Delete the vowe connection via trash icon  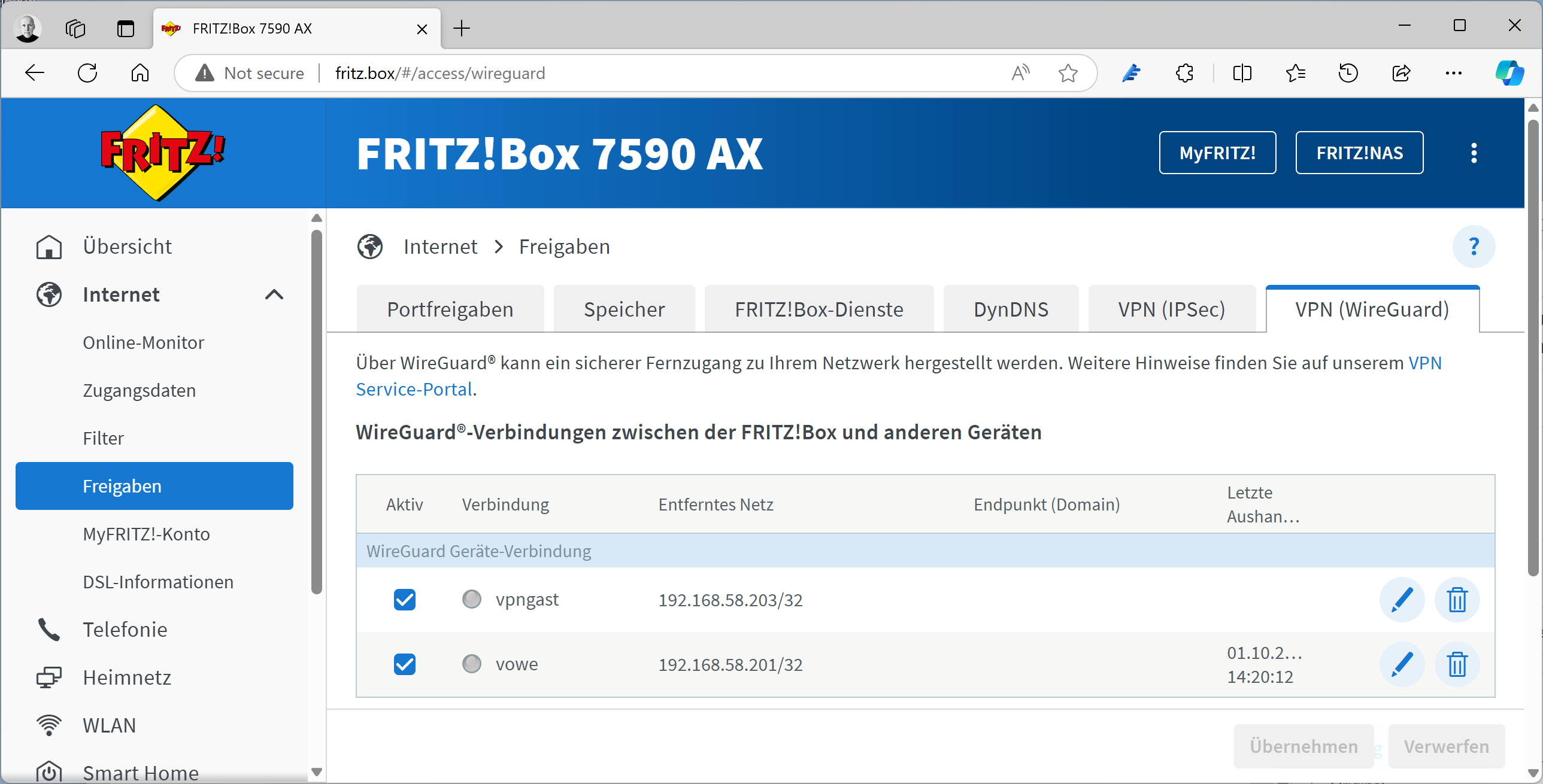coord(1456,664)
